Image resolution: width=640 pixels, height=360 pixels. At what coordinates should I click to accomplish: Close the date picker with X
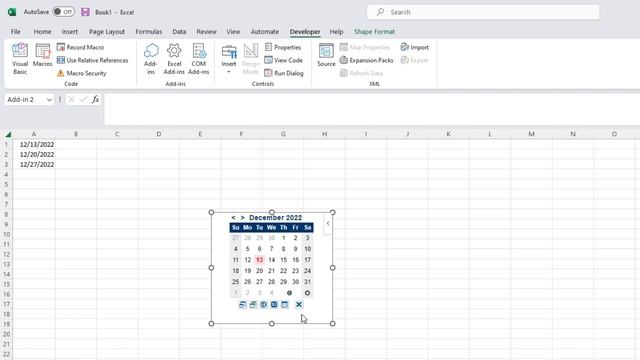point(299,304)
